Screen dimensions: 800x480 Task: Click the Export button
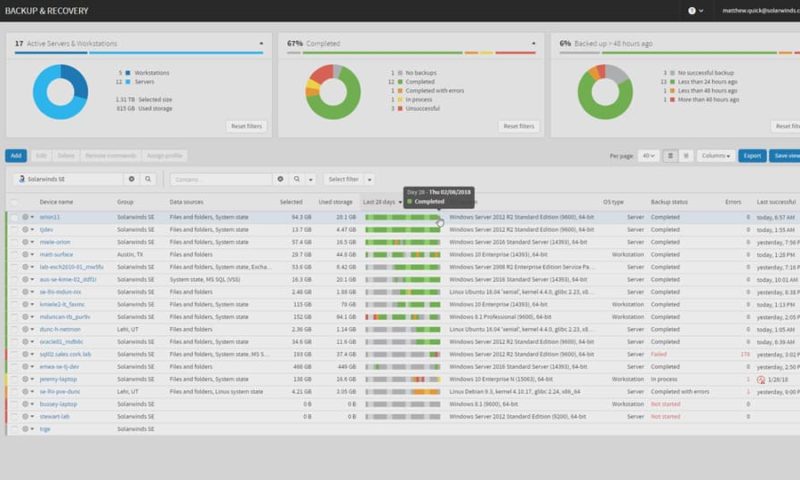click(x=752, y=156)
